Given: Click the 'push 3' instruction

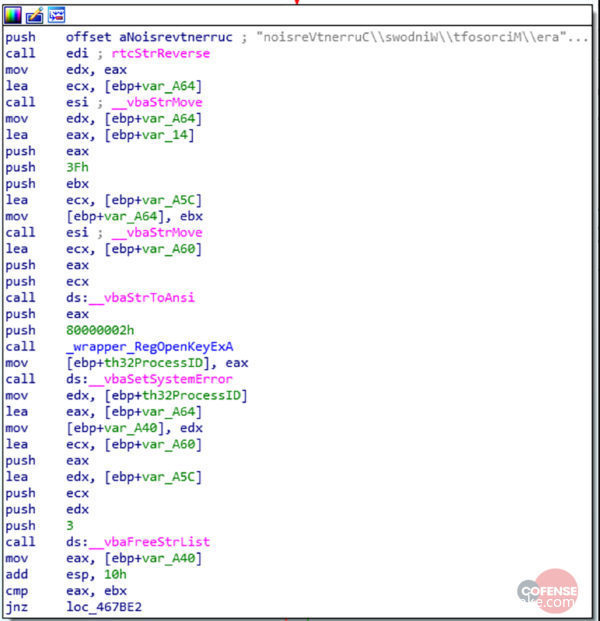Looking at the screenshot, I should 40,526.
